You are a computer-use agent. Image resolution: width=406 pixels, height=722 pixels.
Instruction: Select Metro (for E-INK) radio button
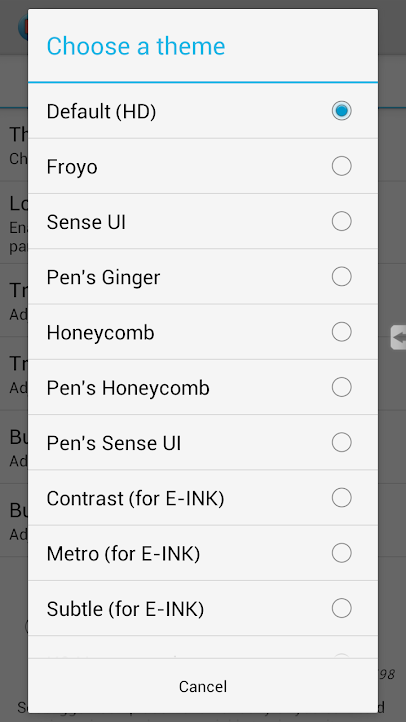(342, 553)
